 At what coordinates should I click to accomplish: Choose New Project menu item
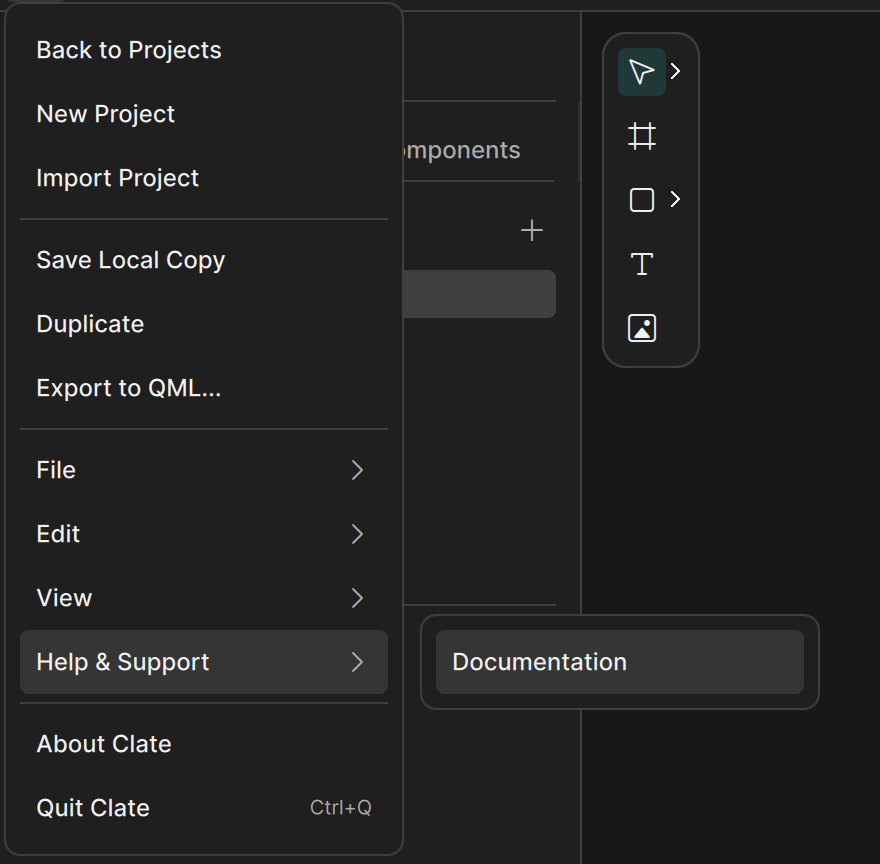coord(204,114)
